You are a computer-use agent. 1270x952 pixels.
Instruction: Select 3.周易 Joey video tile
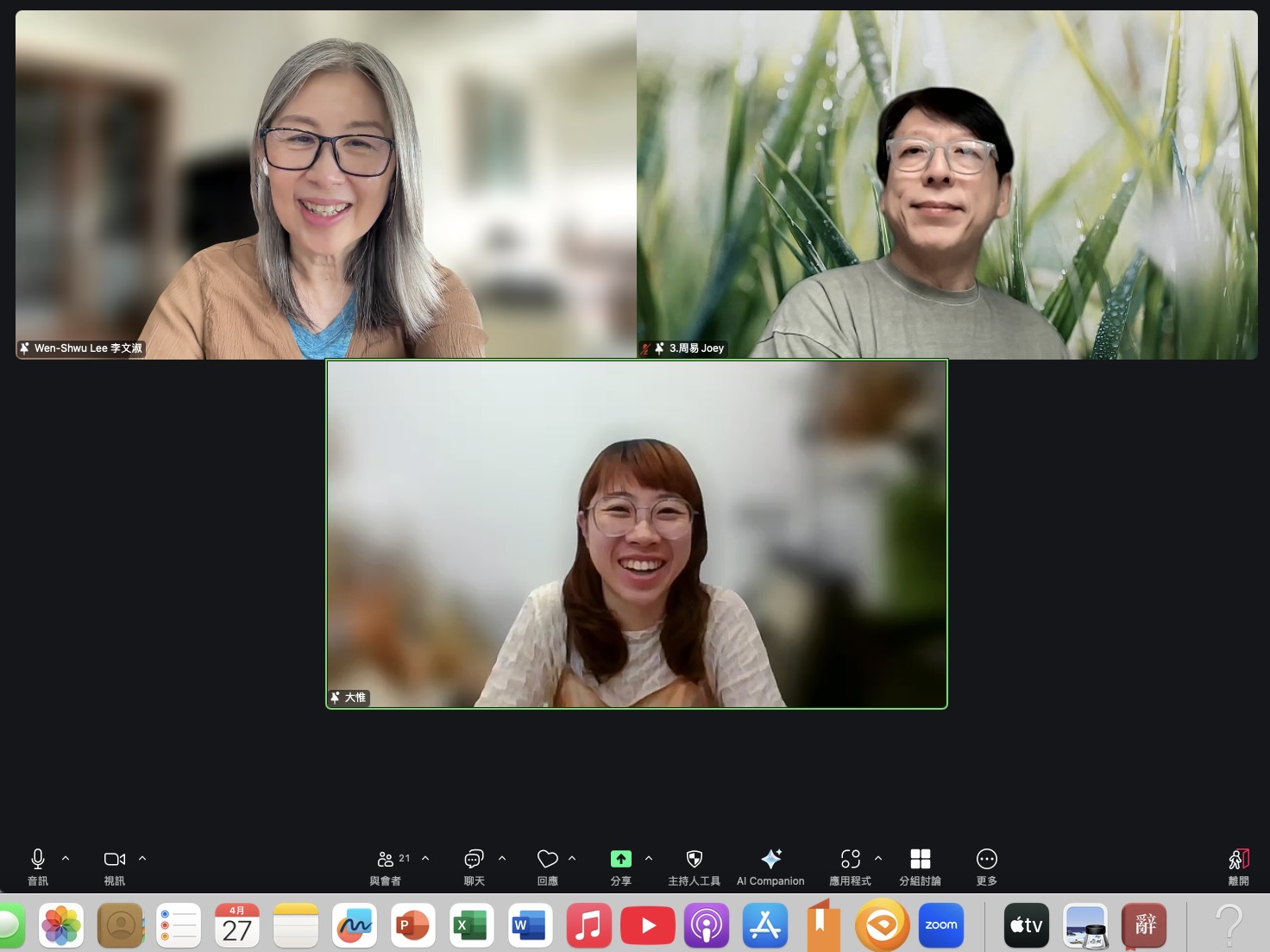(x=947, y=185)
